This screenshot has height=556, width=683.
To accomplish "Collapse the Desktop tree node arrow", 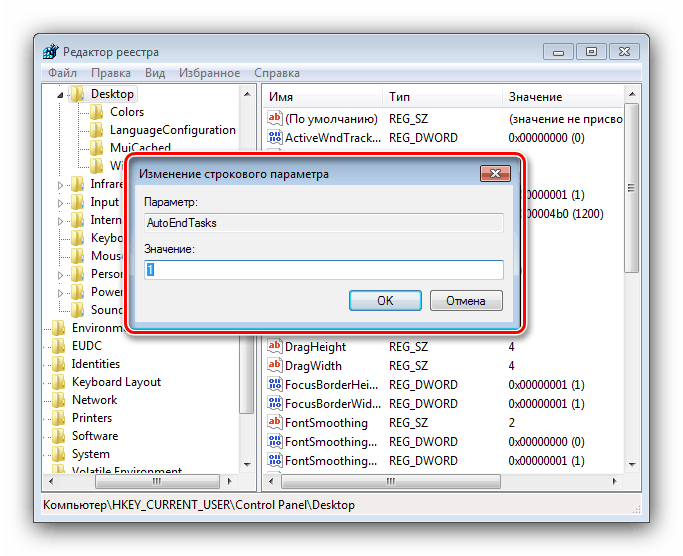I will click(x=61, y=95).
